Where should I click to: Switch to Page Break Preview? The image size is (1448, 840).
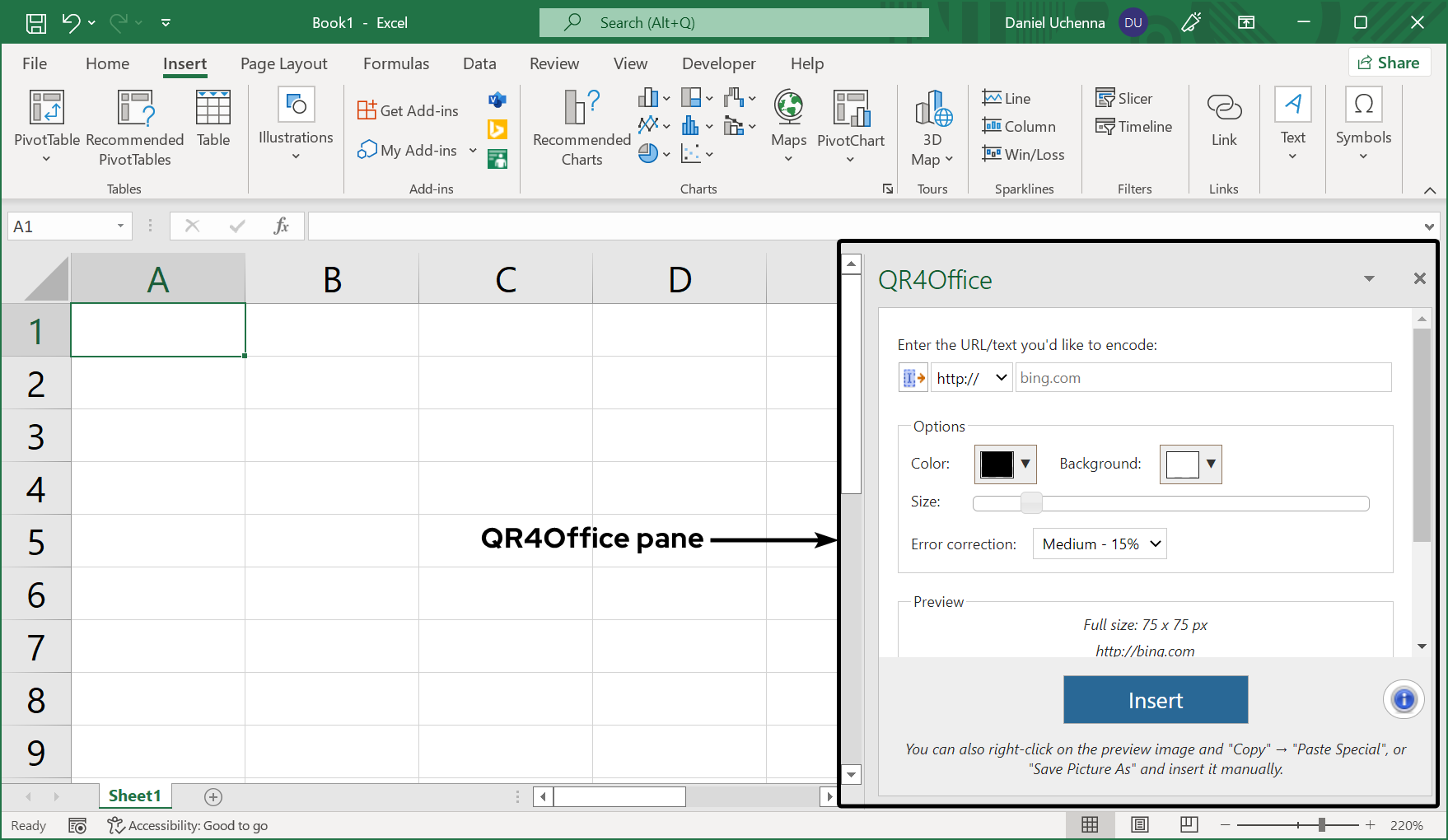click(x=1189, y=825)
